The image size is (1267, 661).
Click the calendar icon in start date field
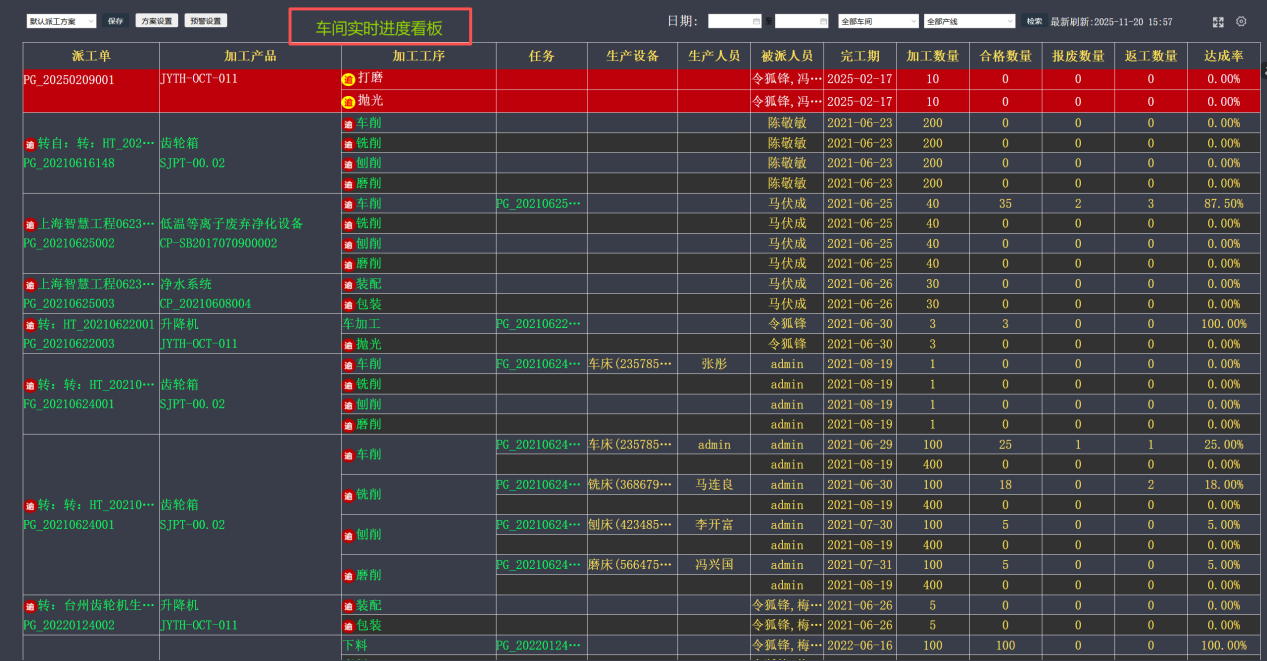click(x=755, y=21)
